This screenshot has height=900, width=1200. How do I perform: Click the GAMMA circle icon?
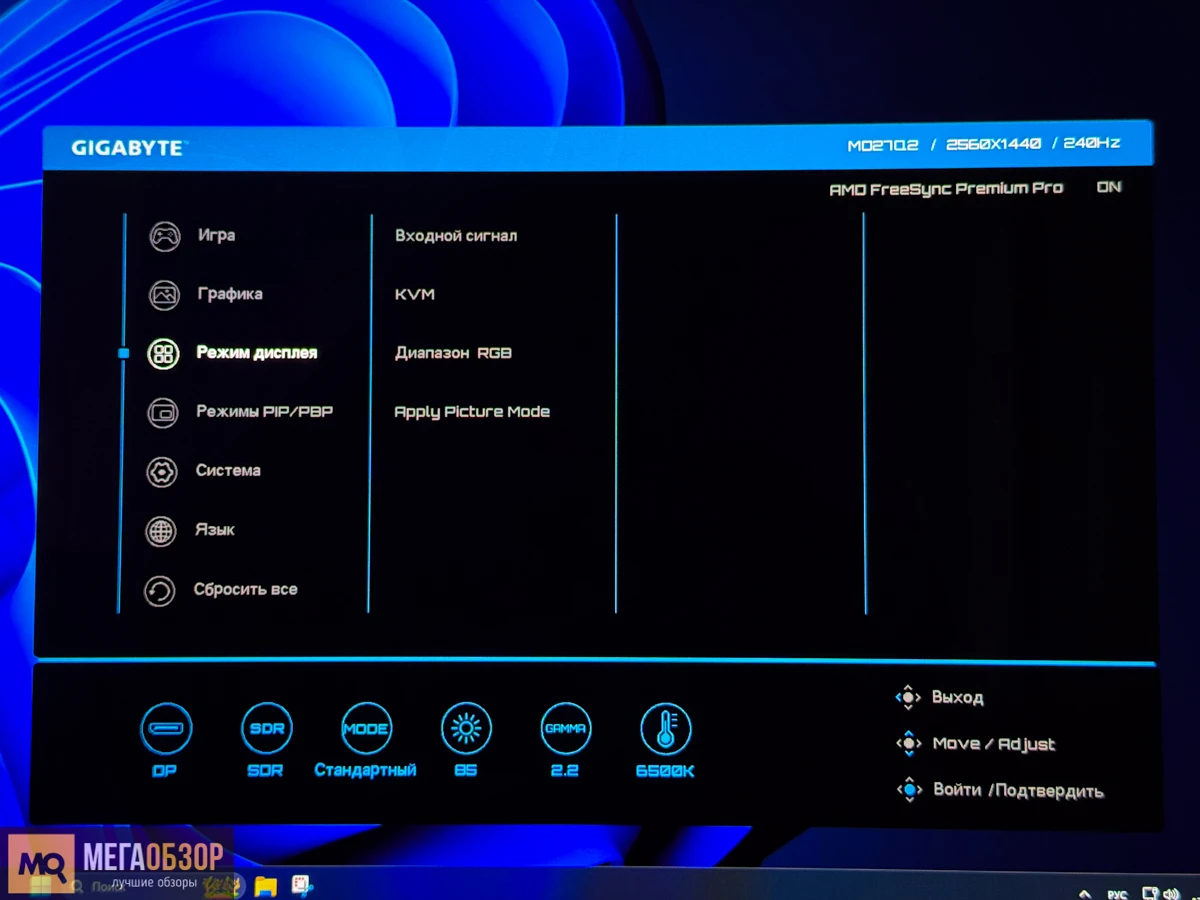click(x=565, y=728)
